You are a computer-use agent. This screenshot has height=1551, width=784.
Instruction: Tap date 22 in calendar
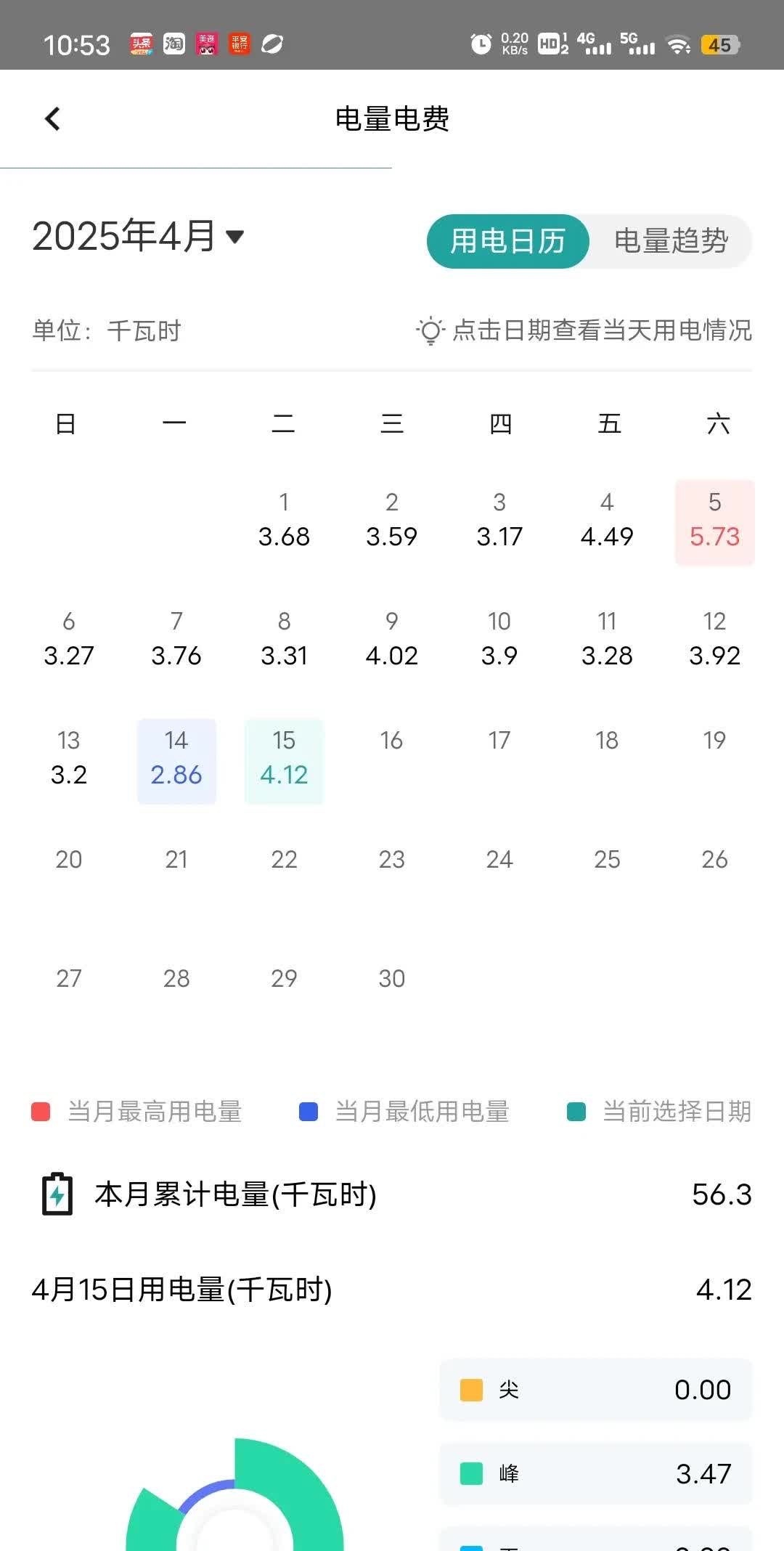tap(284, 860)
